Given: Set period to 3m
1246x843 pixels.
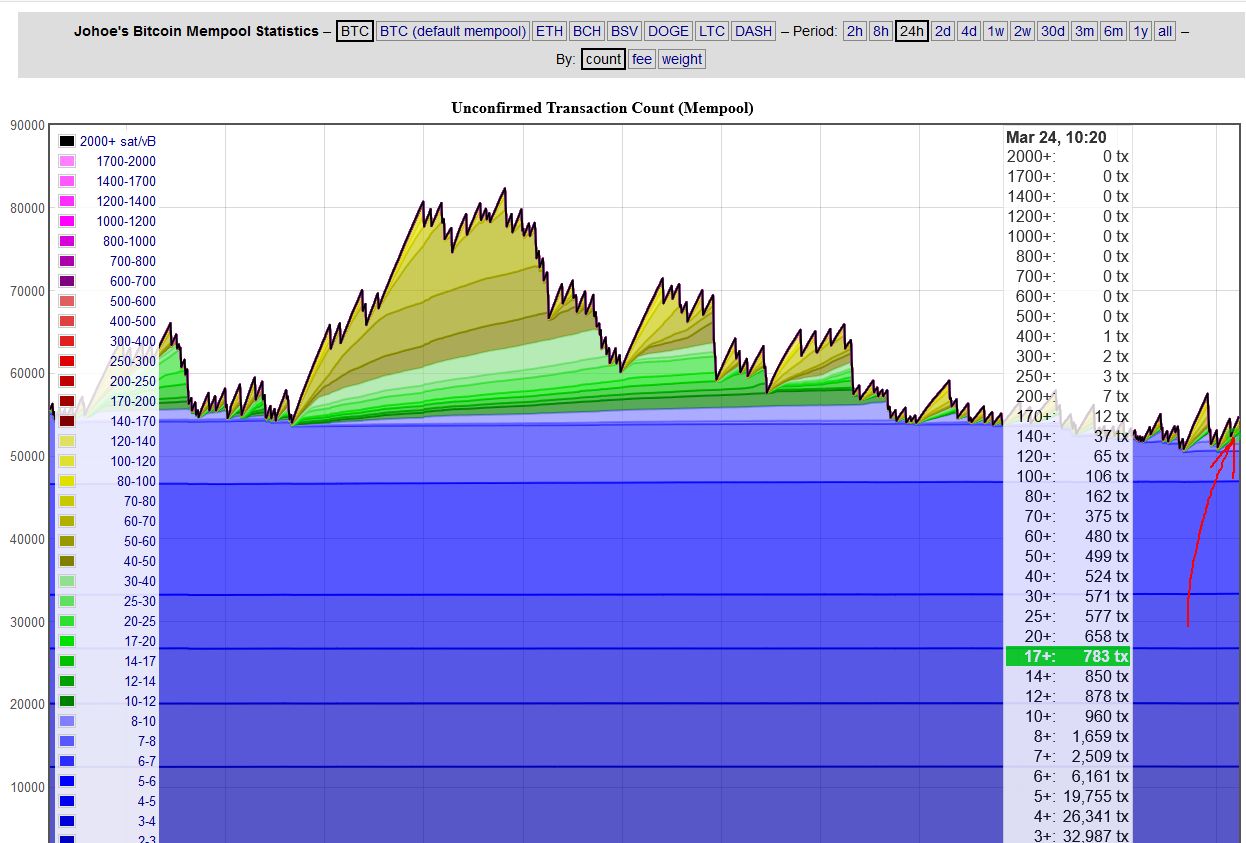Looking at the screenshot, I should tap(1085, 31).
